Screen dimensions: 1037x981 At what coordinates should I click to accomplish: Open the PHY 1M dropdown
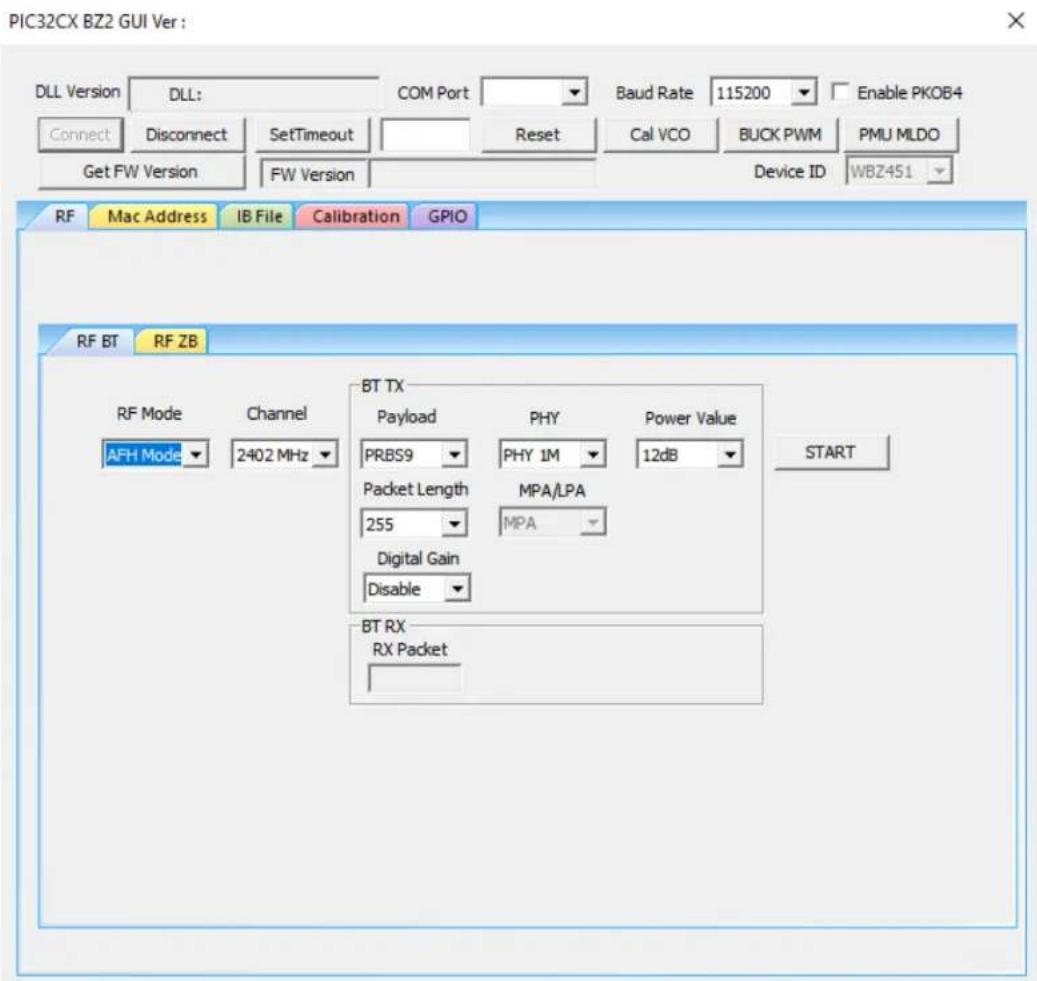552,454
